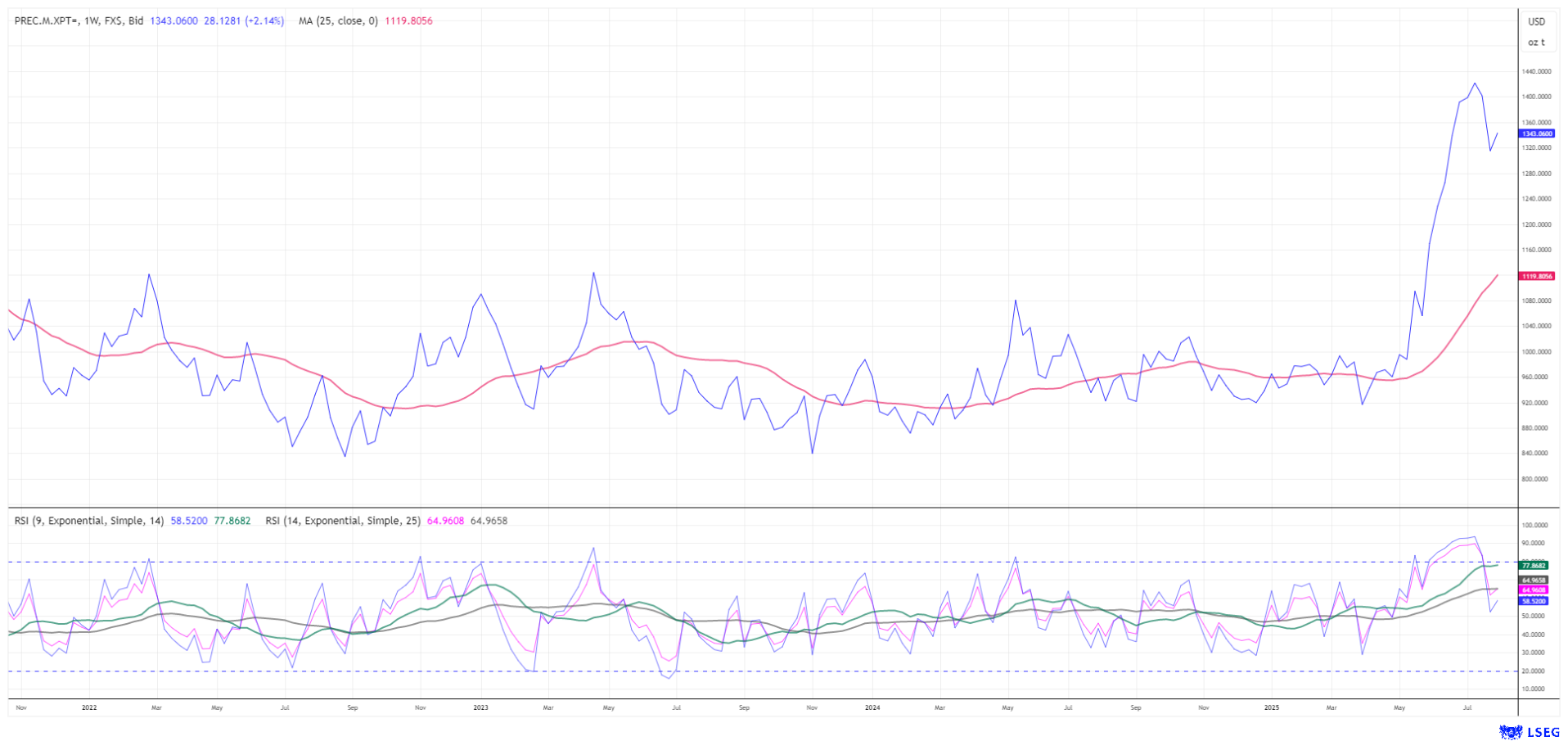Click the 2024 label on time axis

(x=872, y=707)
